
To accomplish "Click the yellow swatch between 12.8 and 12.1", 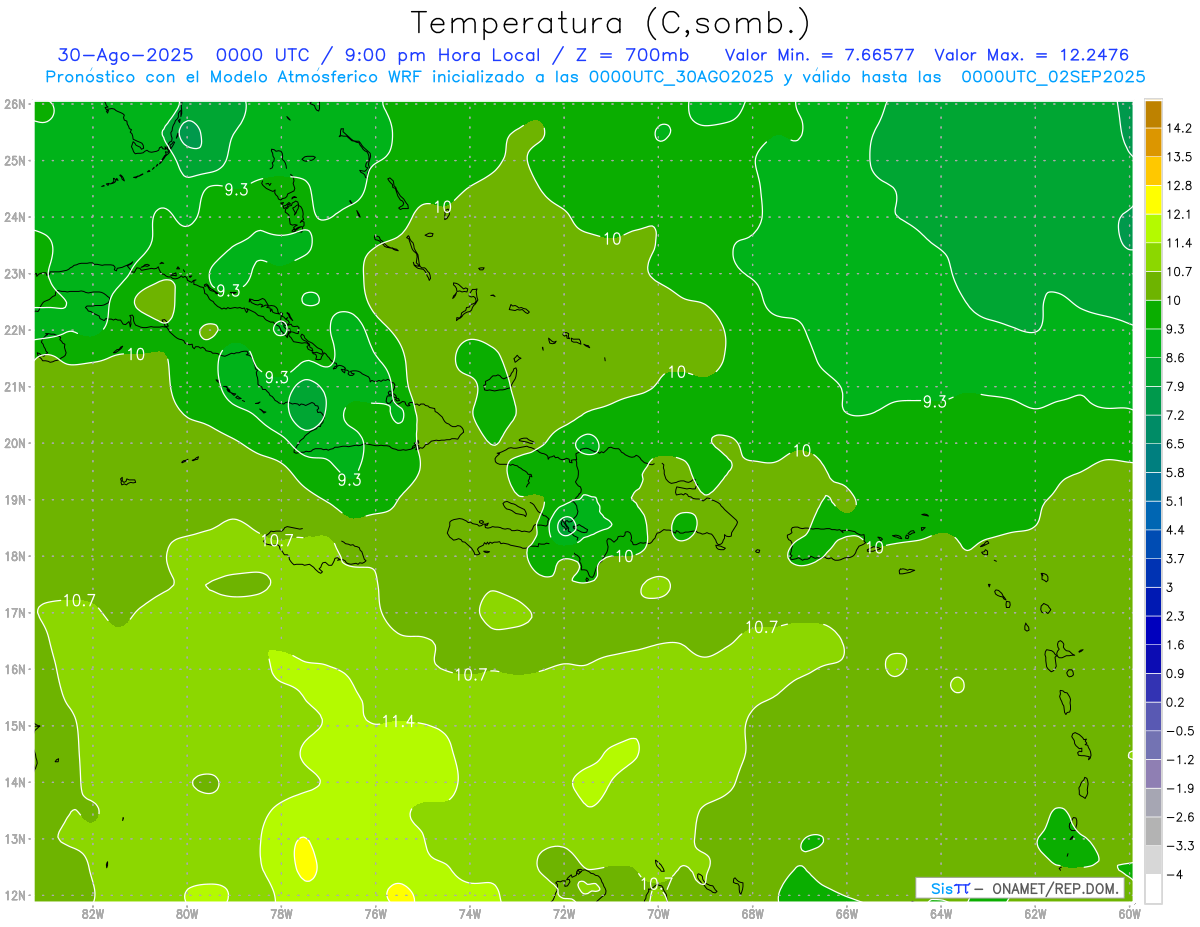I will [x=1153, y=200].
